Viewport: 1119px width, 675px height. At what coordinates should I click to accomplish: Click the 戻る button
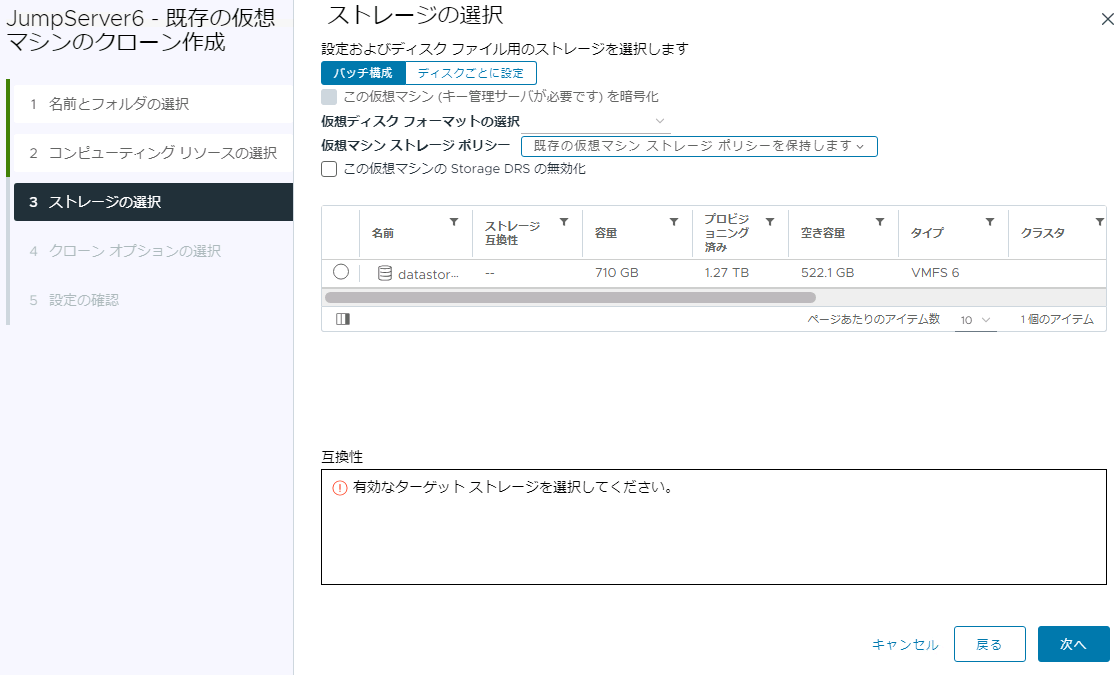point(989,644)
